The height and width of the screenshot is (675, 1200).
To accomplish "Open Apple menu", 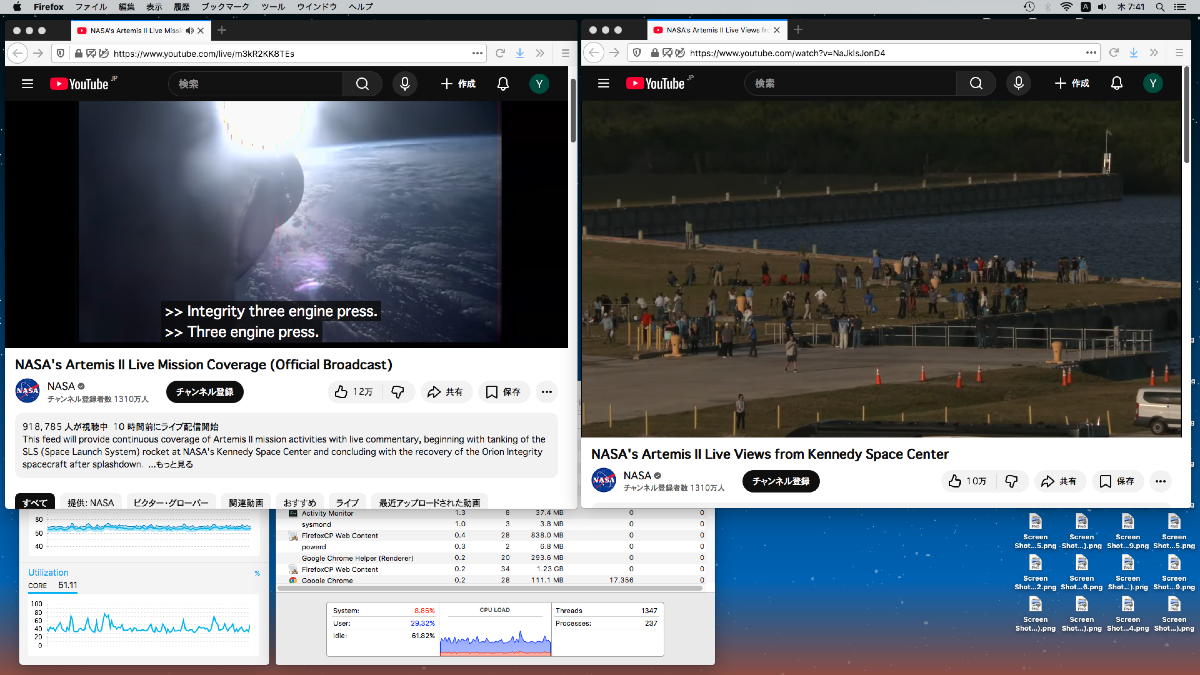I will tap(17, 6).
